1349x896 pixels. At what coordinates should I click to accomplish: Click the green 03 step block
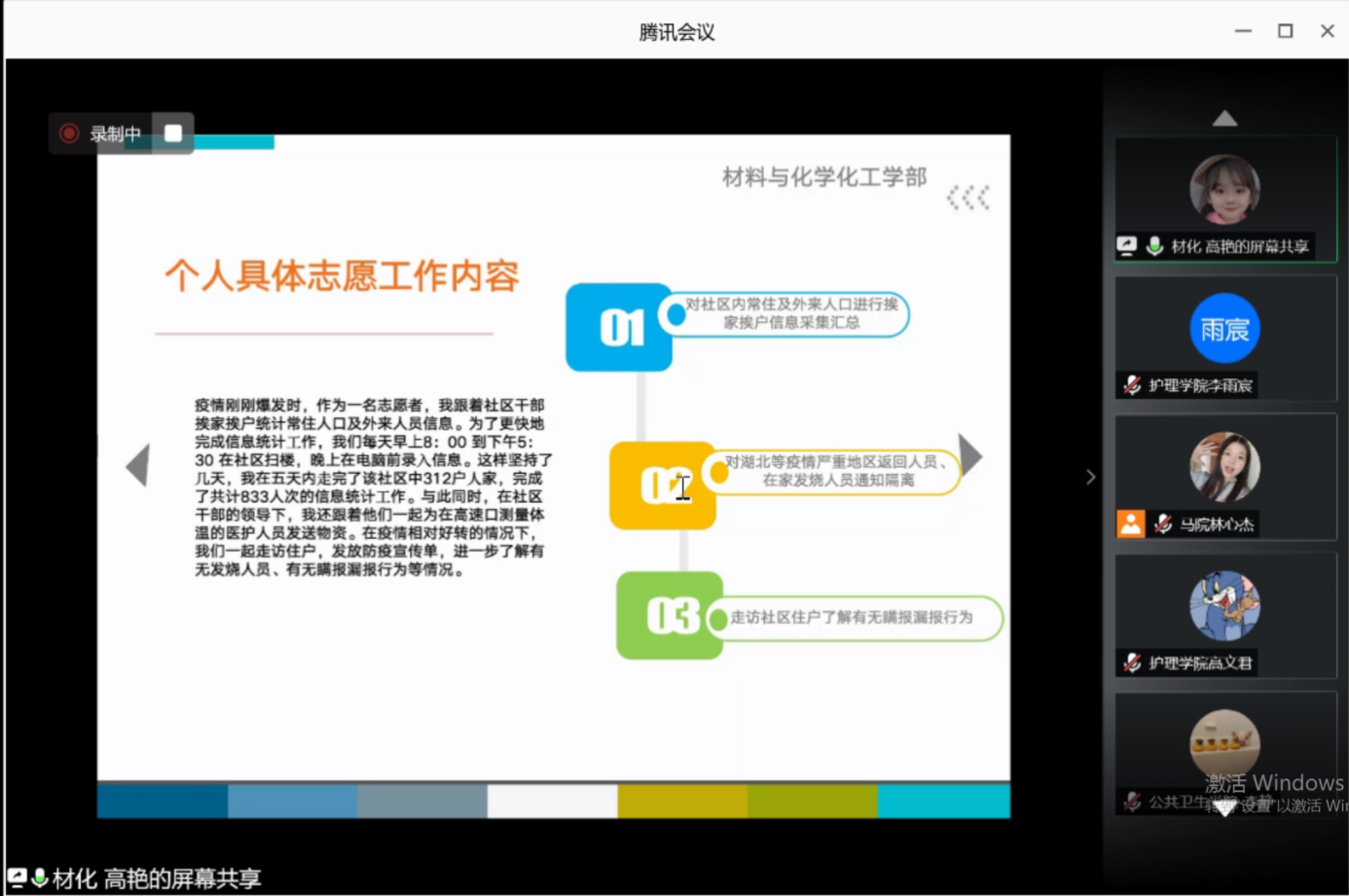point(670,616)
